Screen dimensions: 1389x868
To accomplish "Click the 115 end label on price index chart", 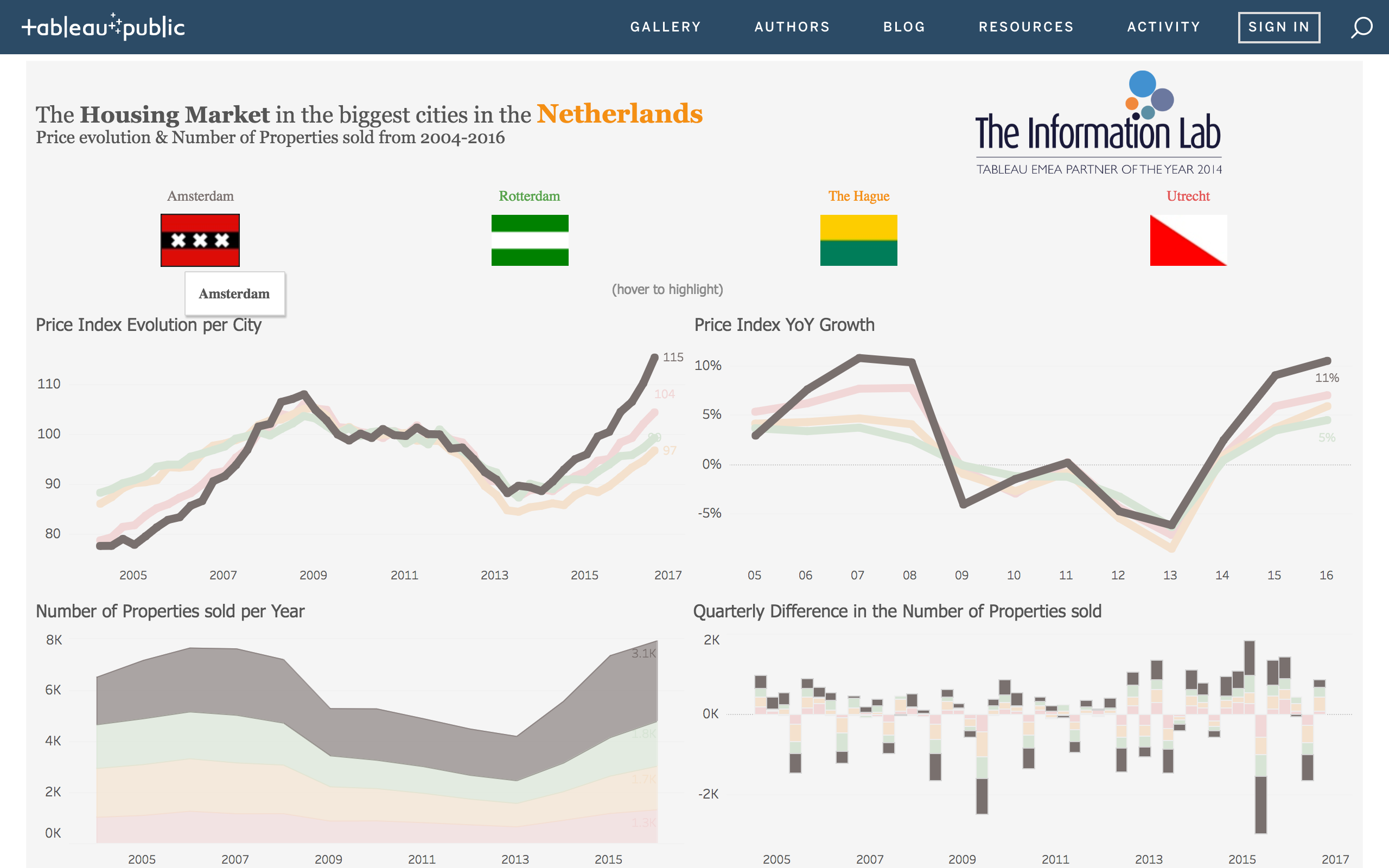I will 673,357.
